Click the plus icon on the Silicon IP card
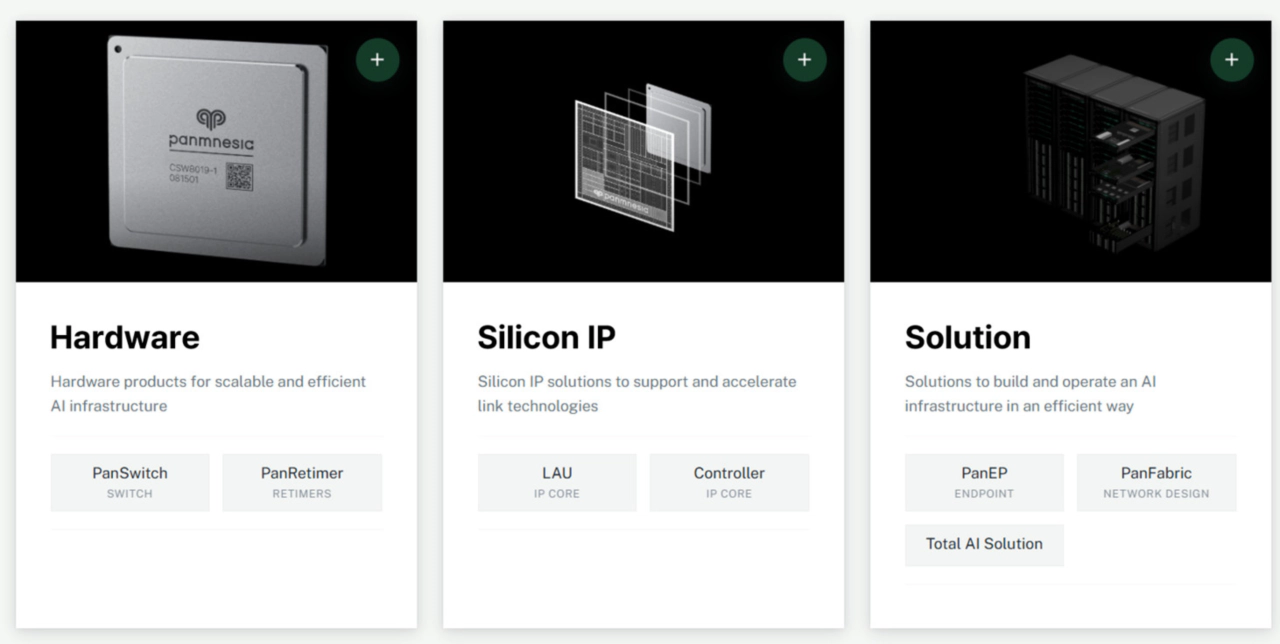The image size is (1280, 644). [x=804, y=59]
